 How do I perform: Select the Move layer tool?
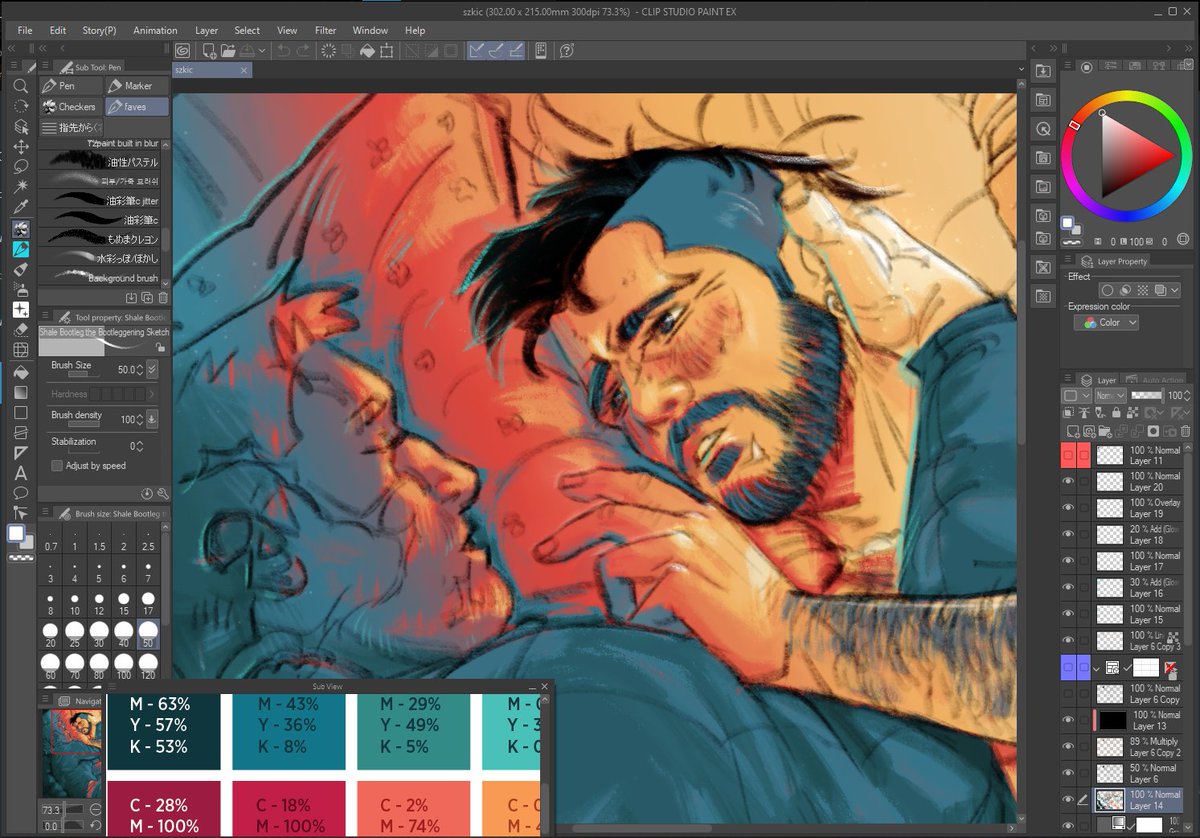click(x=20, y=146)
